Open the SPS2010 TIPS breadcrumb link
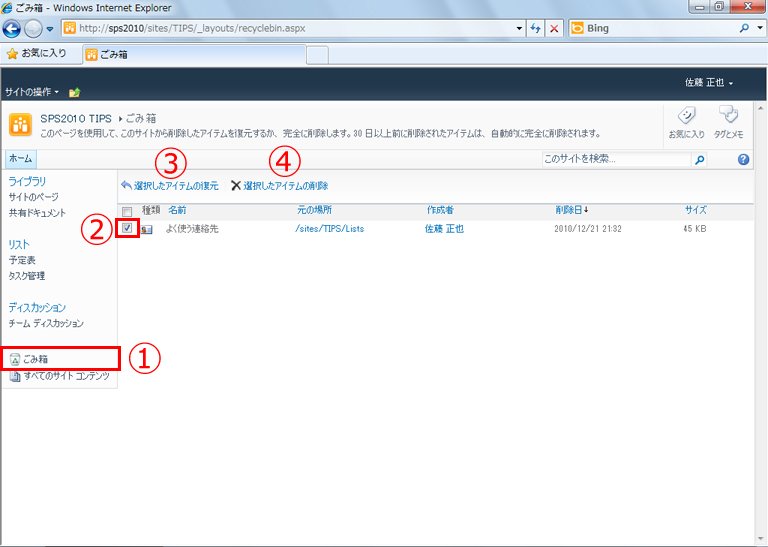The image size is (768, 547). click(x=76, y=119)
